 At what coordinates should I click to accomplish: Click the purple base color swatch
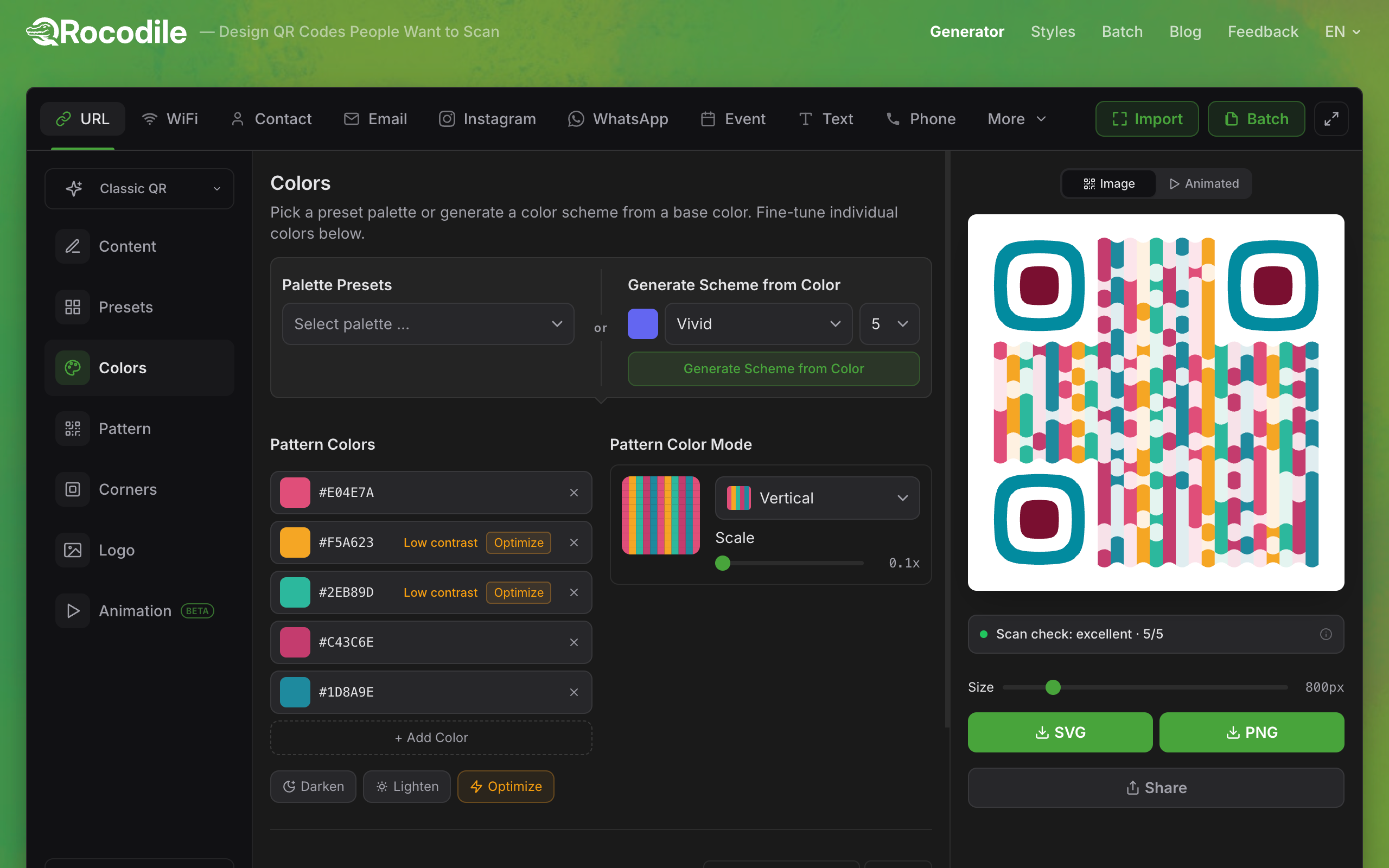[643, 324]
